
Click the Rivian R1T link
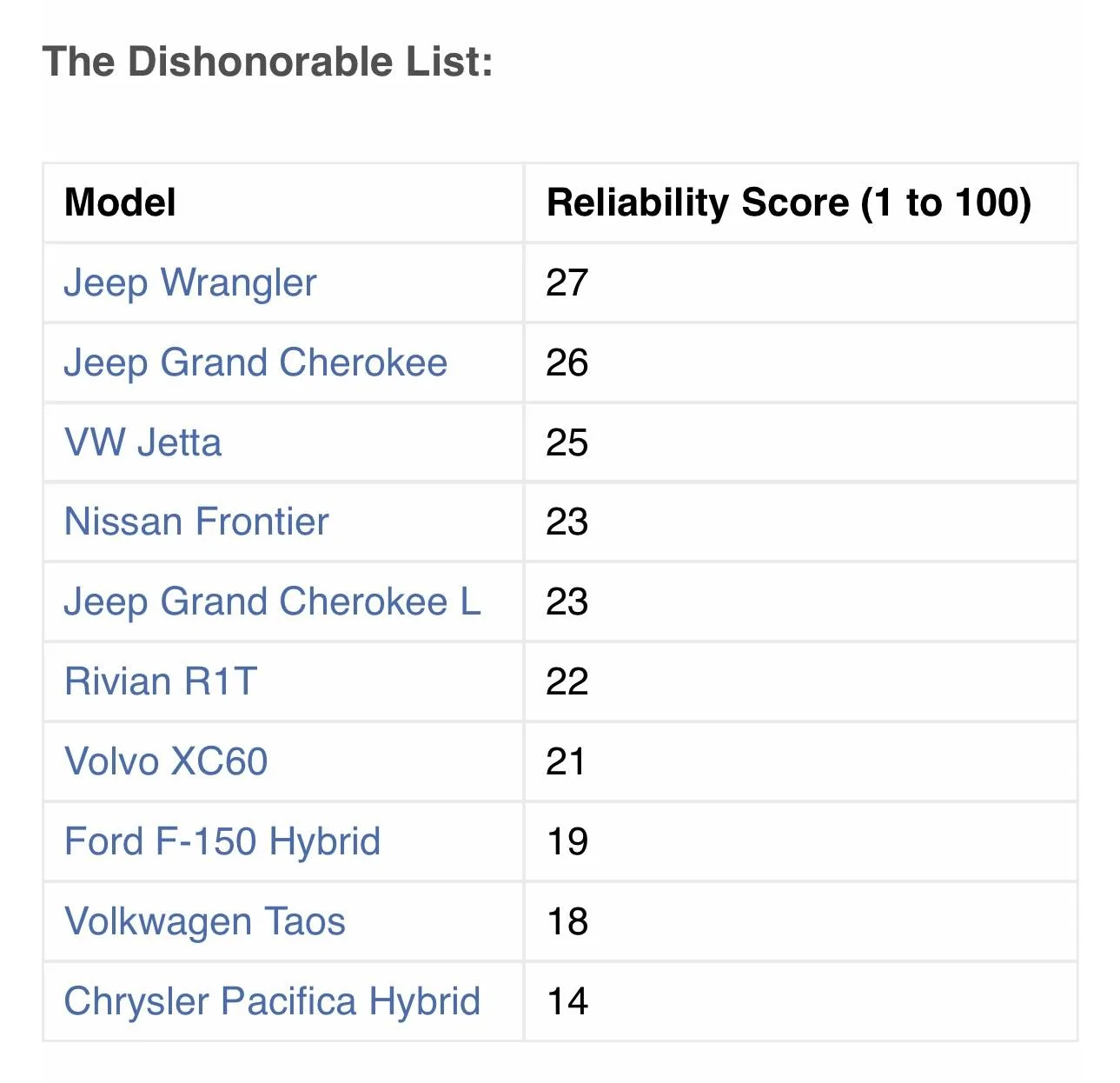[161, 682]
